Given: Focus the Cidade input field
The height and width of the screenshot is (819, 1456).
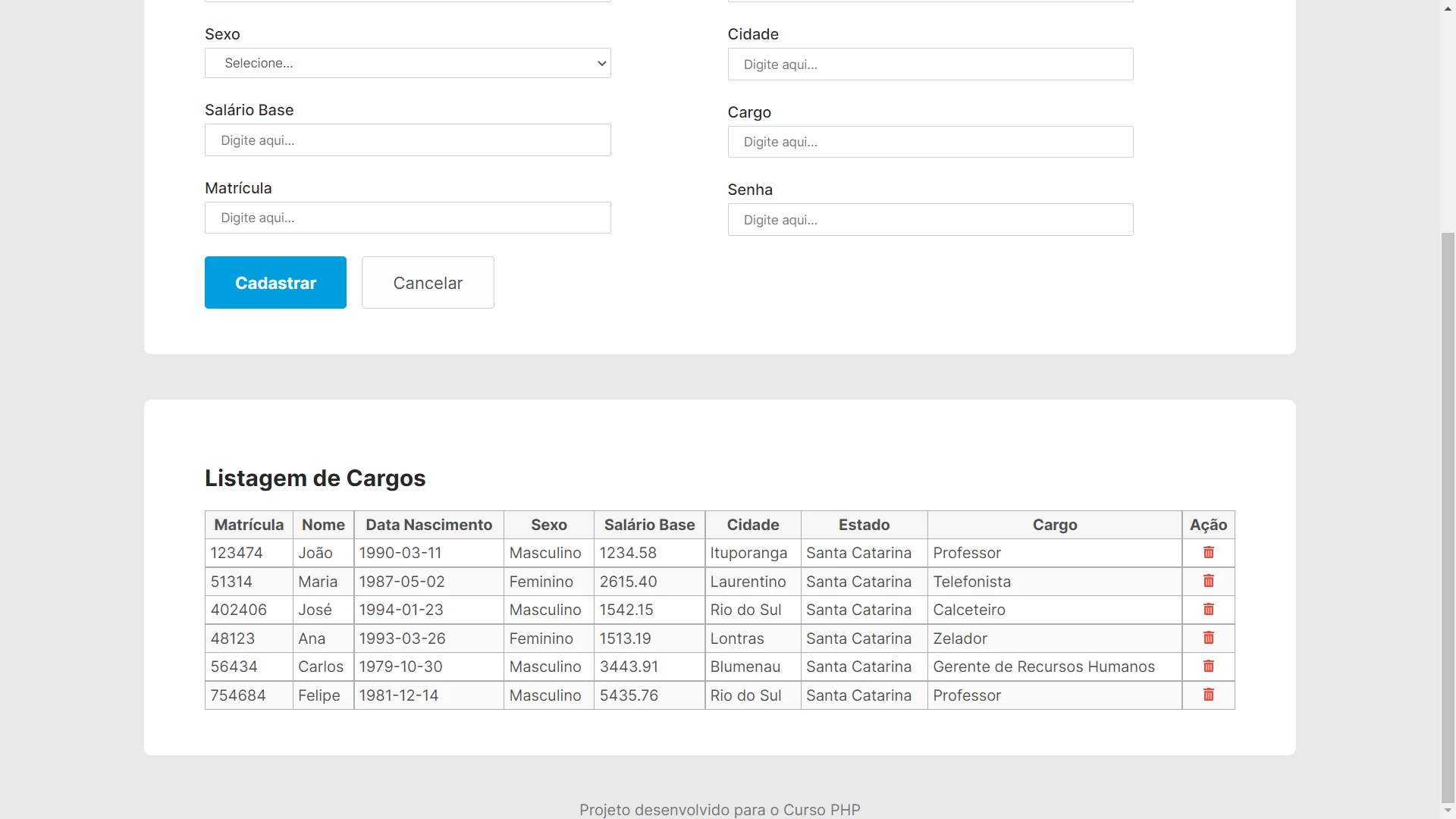Looking at the screenshot, I should pos(930,64).
